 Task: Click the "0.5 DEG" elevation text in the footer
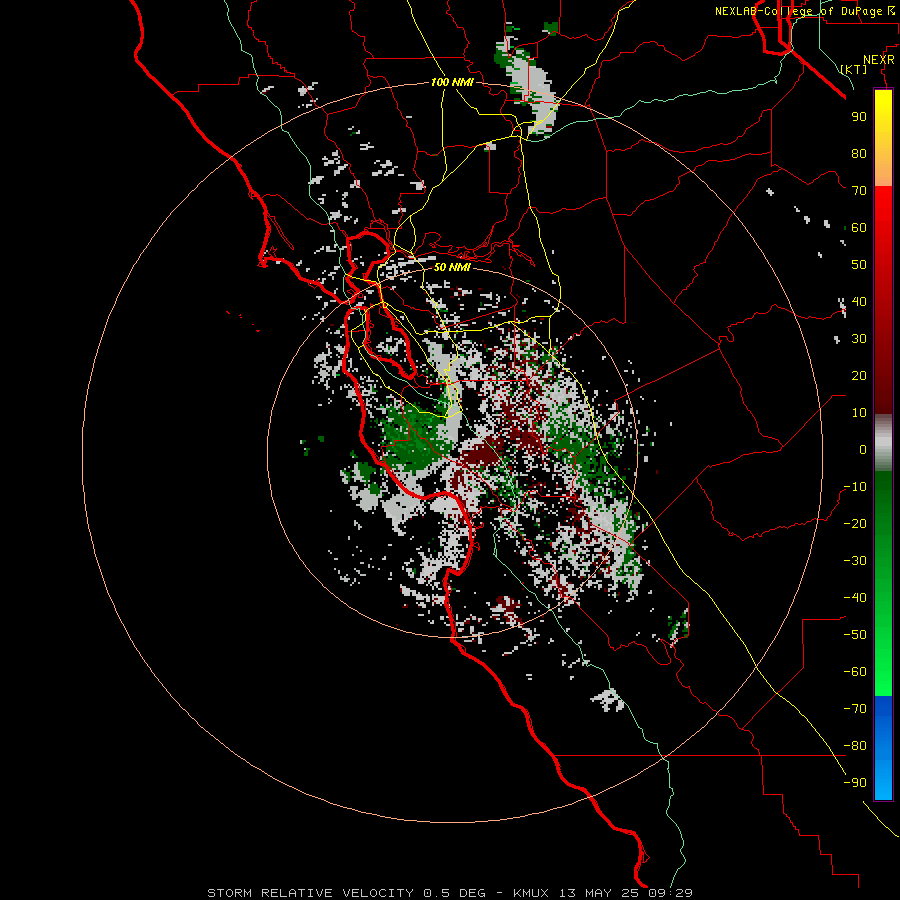click(454, 893)
